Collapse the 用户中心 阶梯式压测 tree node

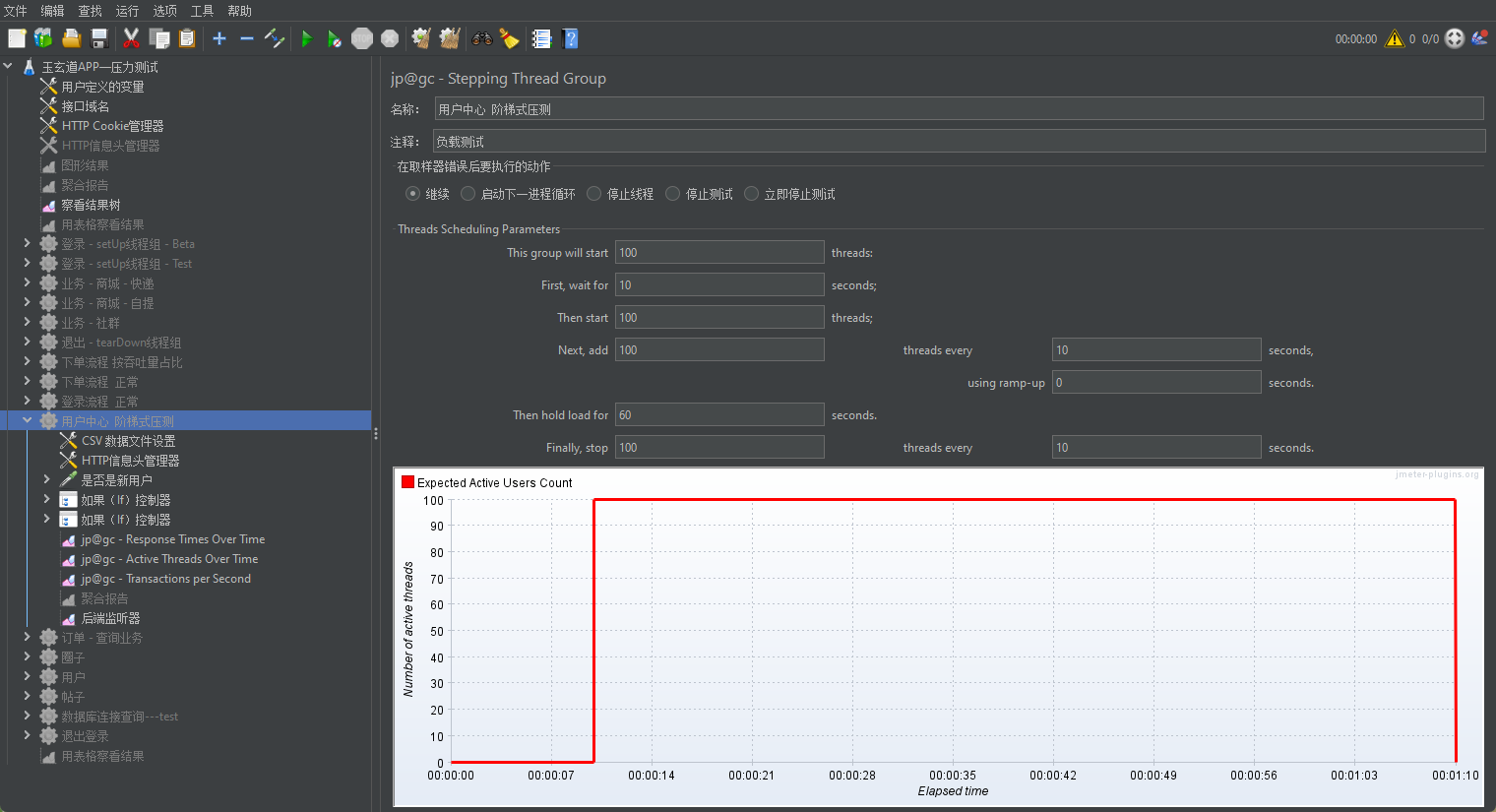pos(28,421)
